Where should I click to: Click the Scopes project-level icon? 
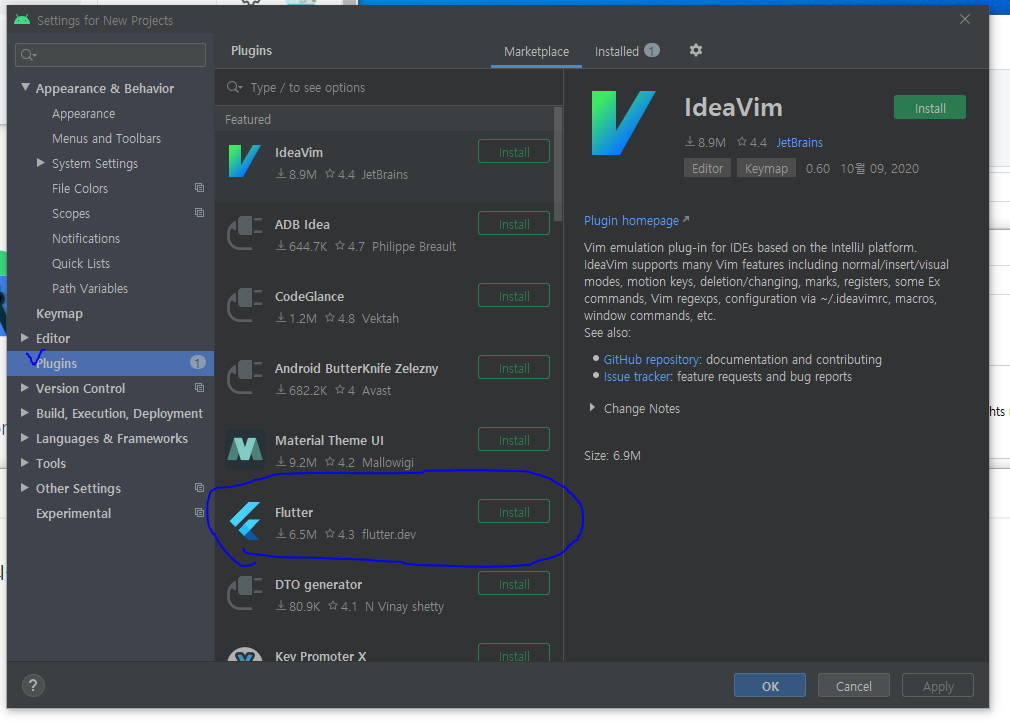[200, 213]
